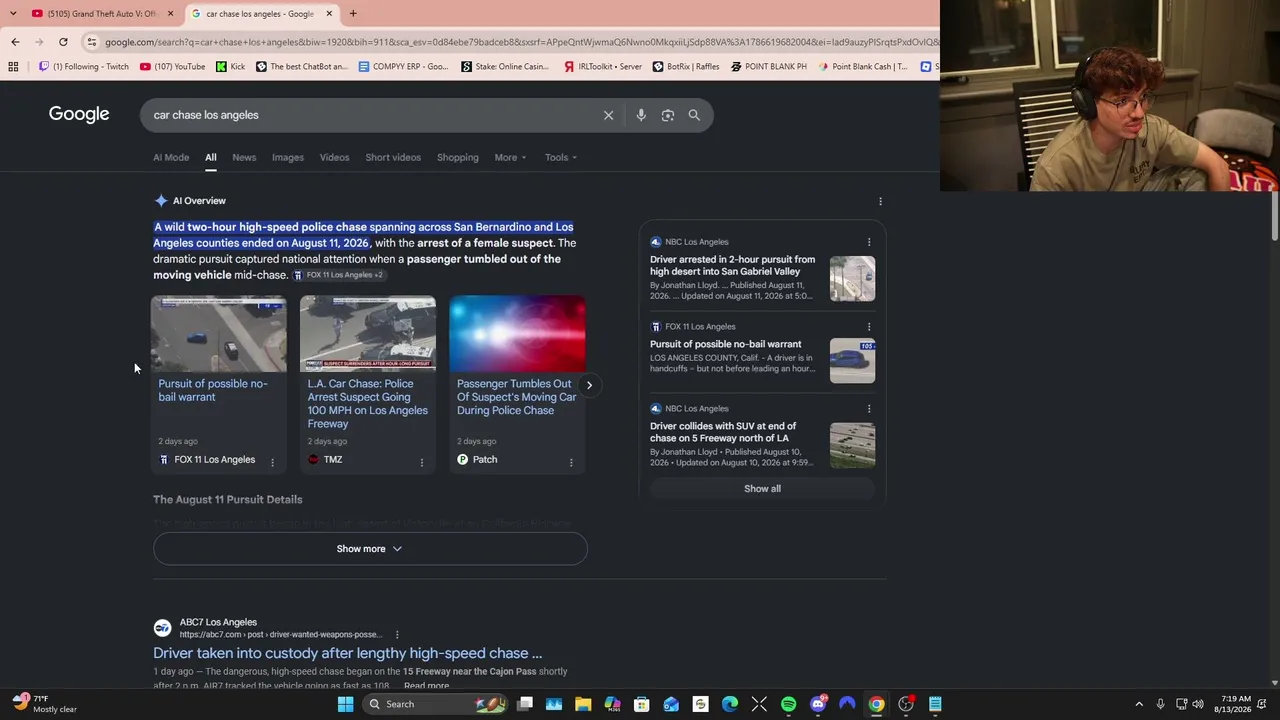Open the ABC7 'Driver taken into custody' result
Viewport: 1280px width, 720px height.
pyautogui.click(x=348, y=653)
